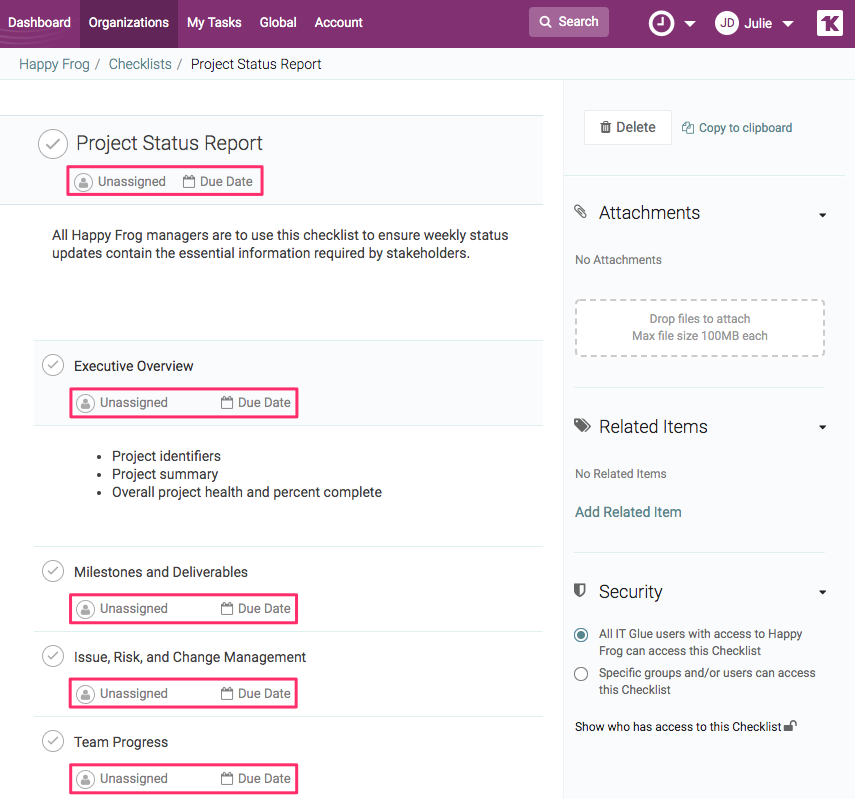855x799 pixels.
Task: Set Due Date for Milestones and Deliverables
Action: pos(256,608)
